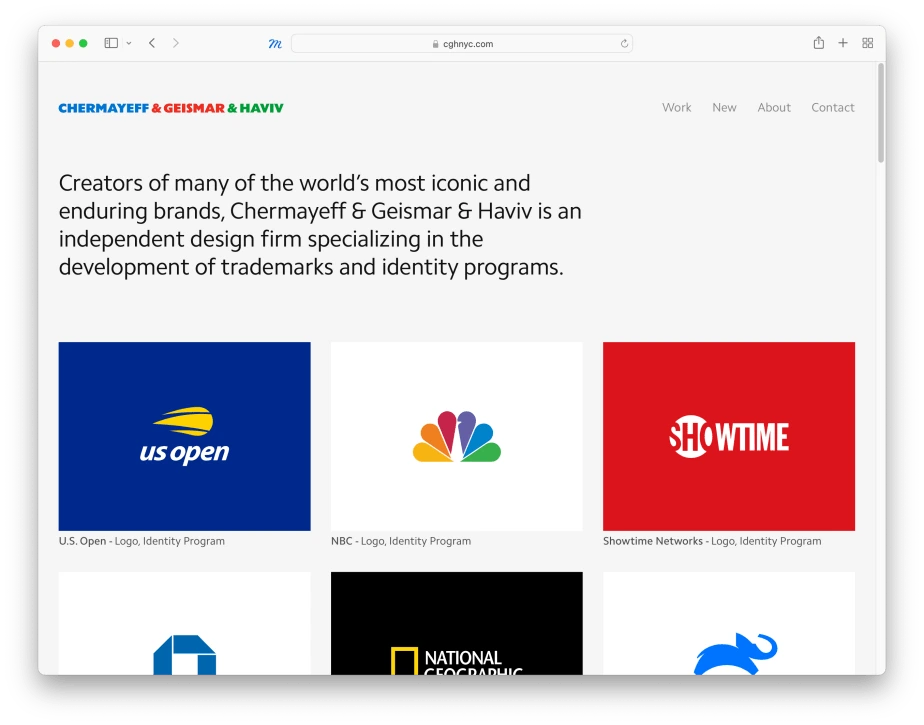The image size is (924, 725).
Task: Click the blue script M extension icon
Action: pos(275,44)
